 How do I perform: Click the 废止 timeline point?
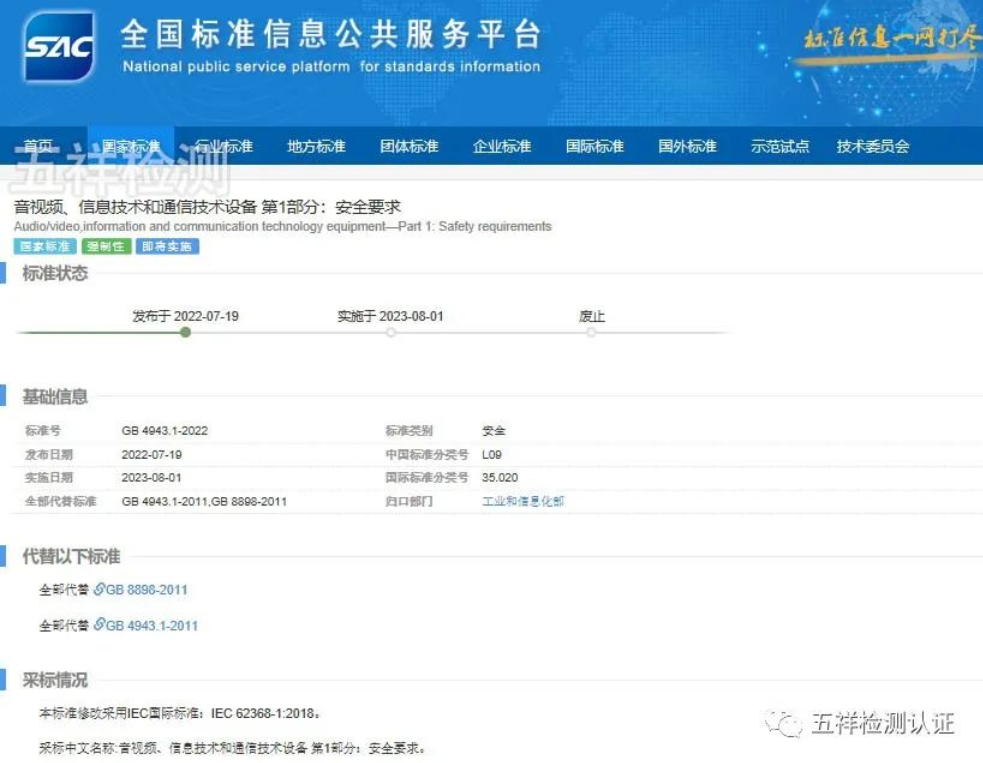(592, 332)
